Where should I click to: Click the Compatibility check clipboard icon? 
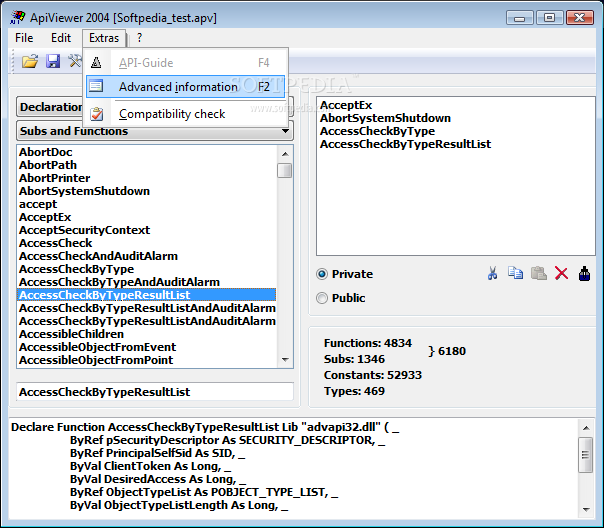click(97, 114)
